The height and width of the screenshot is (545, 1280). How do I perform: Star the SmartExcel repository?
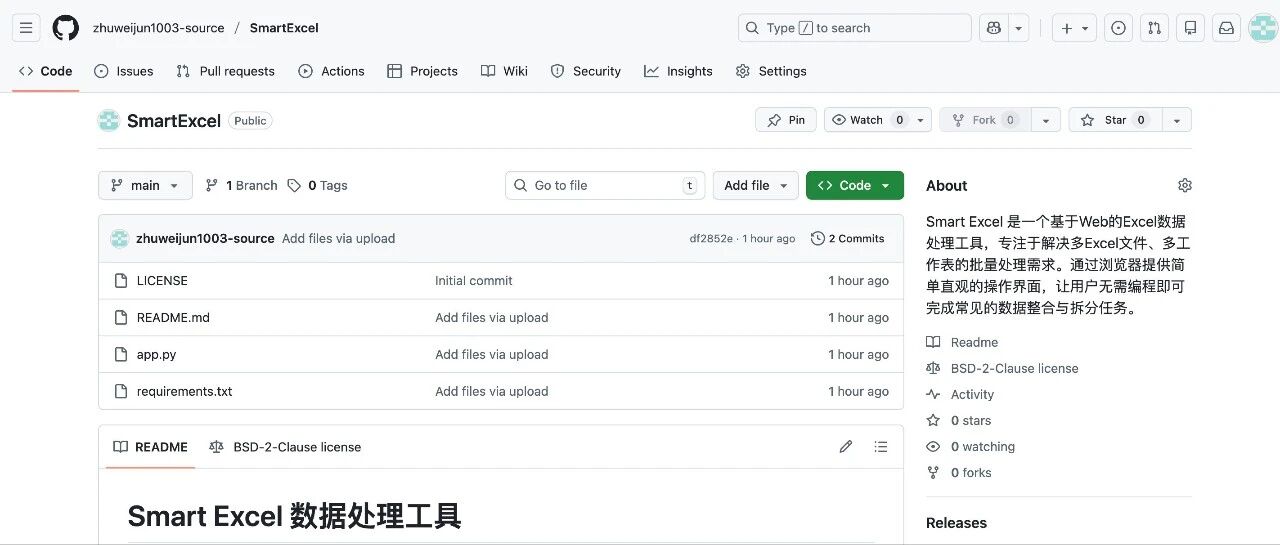point(1115,120)
